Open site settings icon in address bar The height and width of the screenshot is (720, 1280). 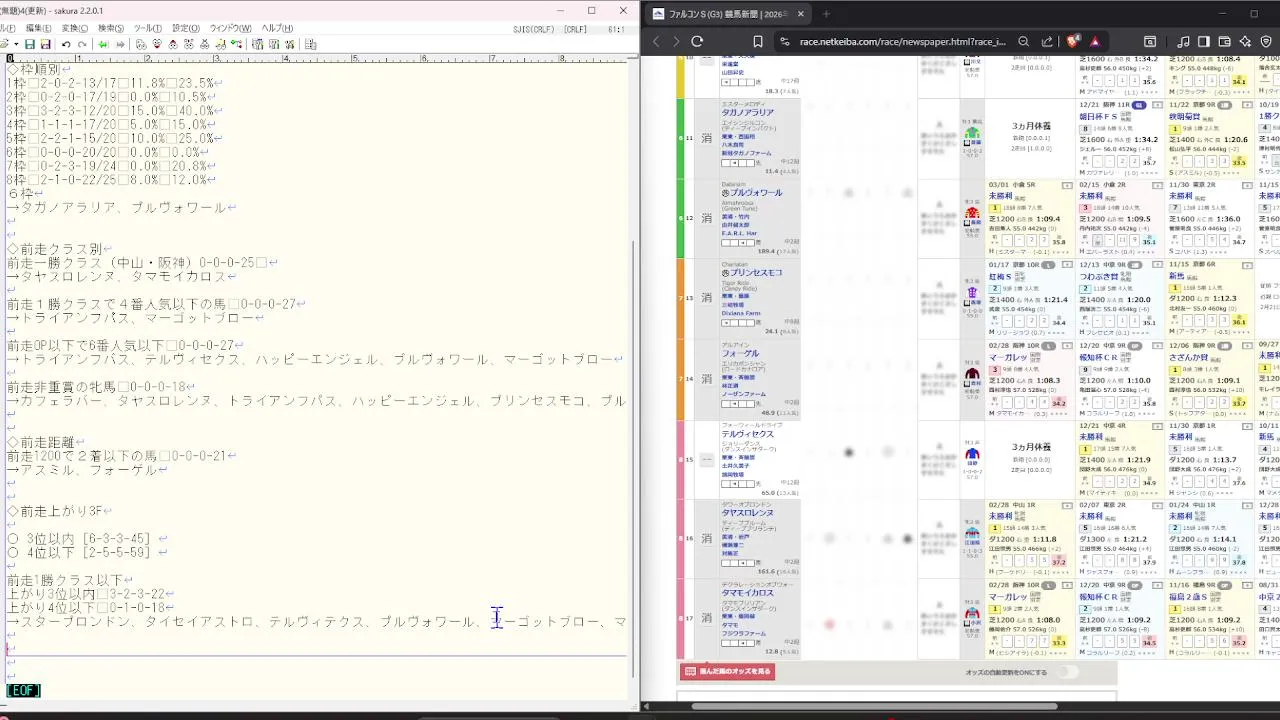[785, 41]
